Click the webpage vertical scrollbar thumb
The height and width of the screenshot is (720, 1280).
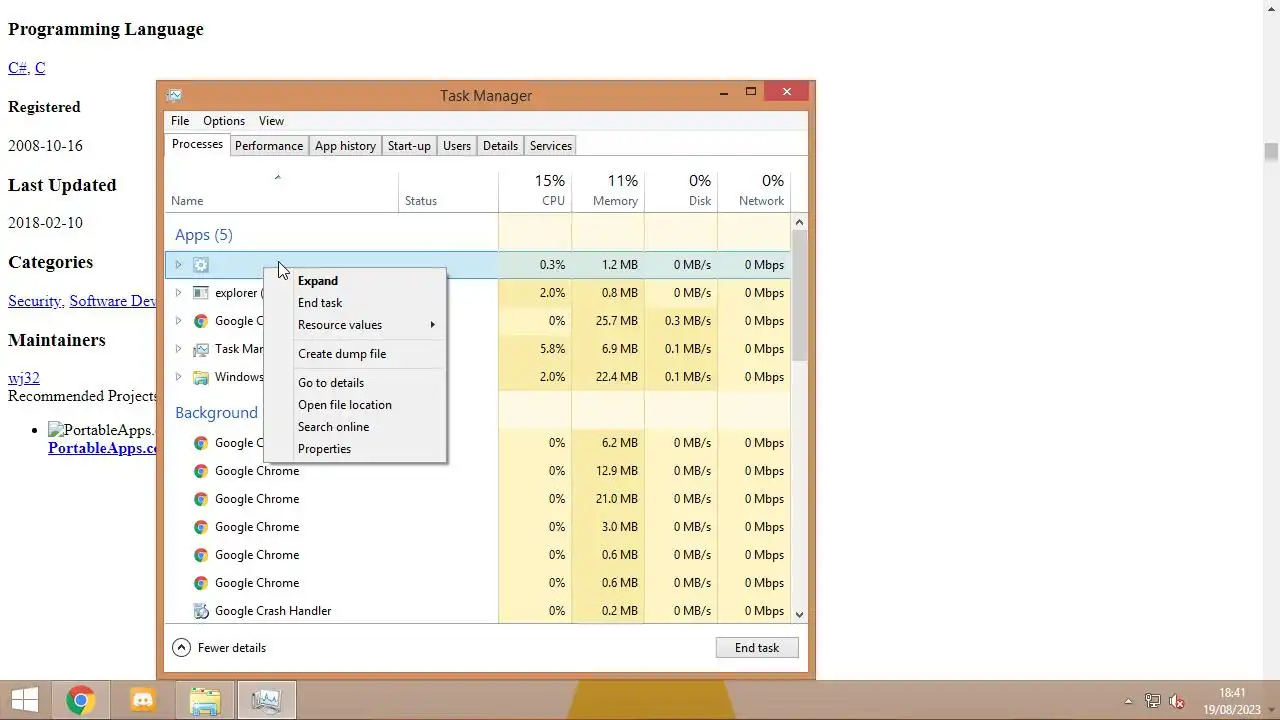[1271, 152]
